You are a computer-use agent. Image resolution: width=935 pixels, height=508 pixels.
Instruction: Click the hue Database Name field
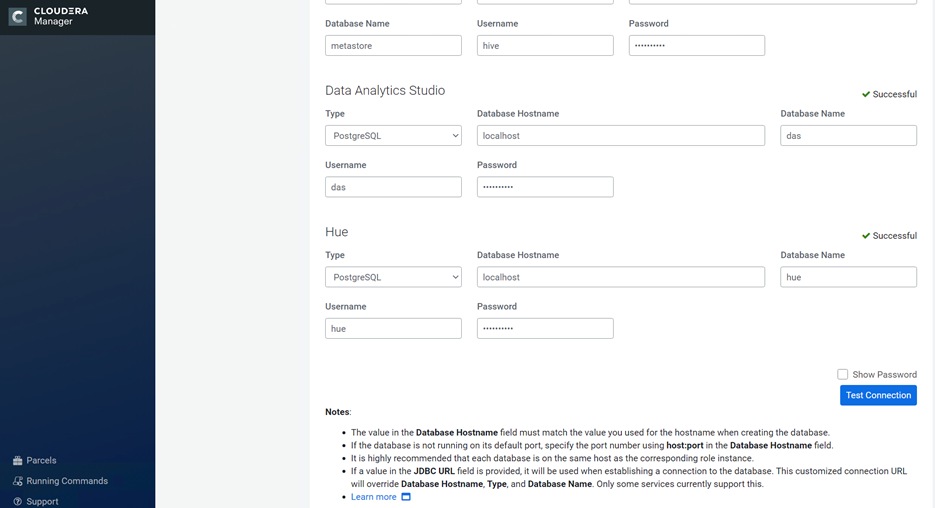tap(849, 277)
